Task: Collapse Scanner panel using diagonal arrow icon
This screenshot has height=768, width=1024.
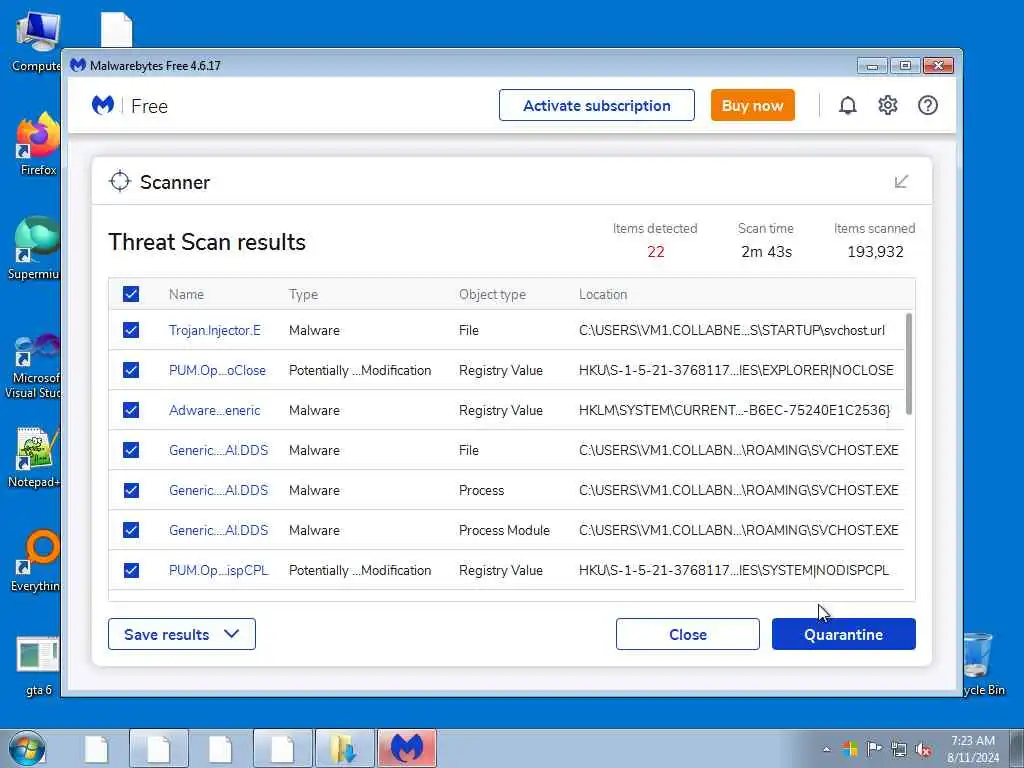Action: point(901,181)
